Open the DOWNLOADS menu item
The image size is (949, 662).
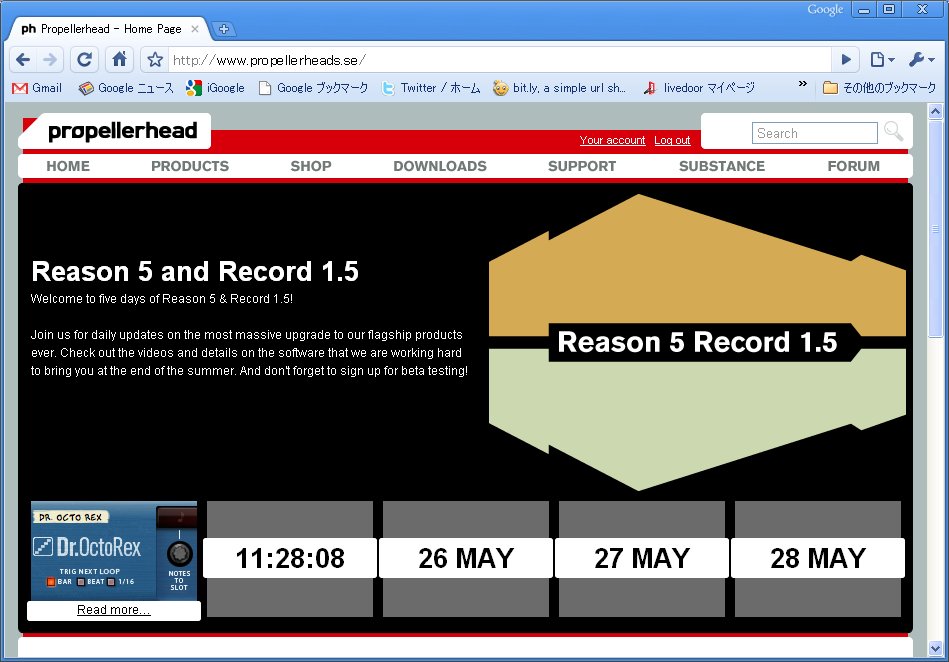tap(440, 166)
